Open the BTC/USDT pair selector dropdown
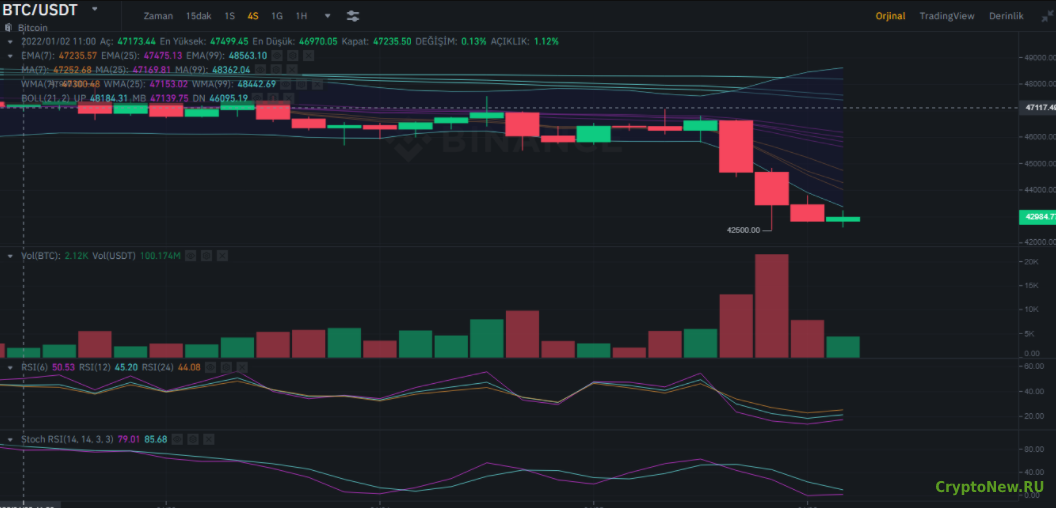 95,9
